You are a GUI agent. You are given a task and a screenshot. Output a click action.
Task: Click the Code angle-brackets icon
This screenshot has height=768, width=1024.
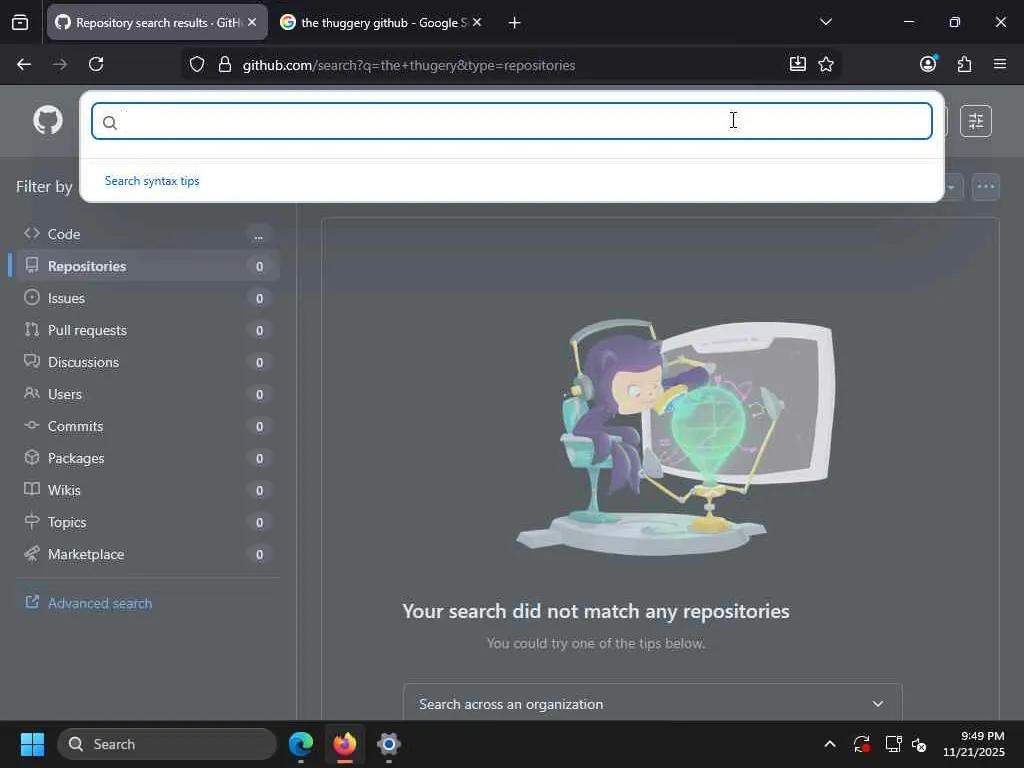(x=31, y=233)
